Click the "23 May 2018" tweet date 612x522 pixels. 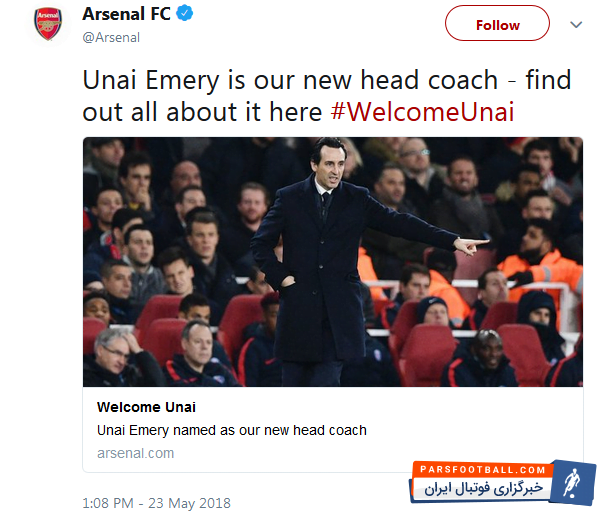click(192, 503)
